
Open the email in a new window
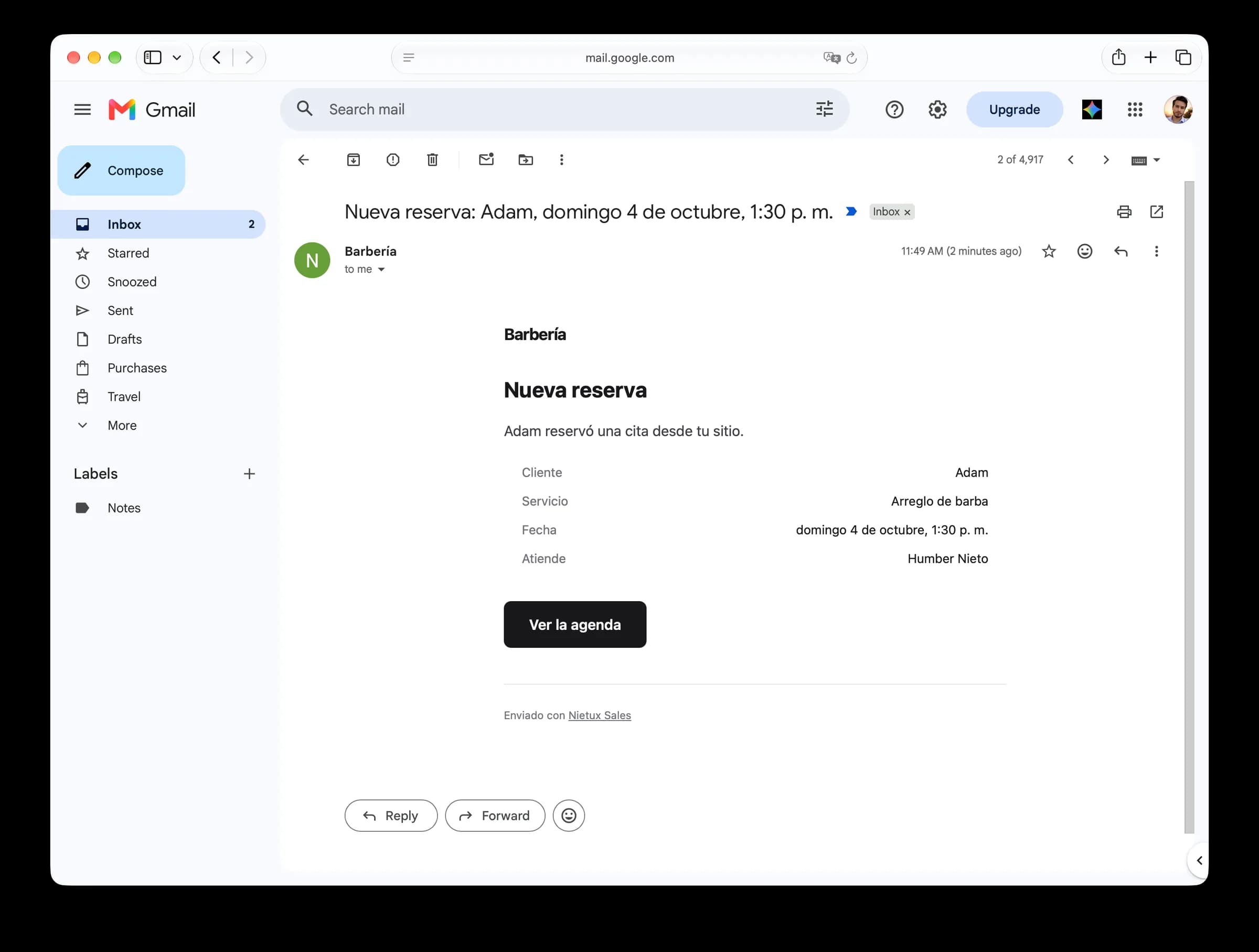click(1157, 212)
